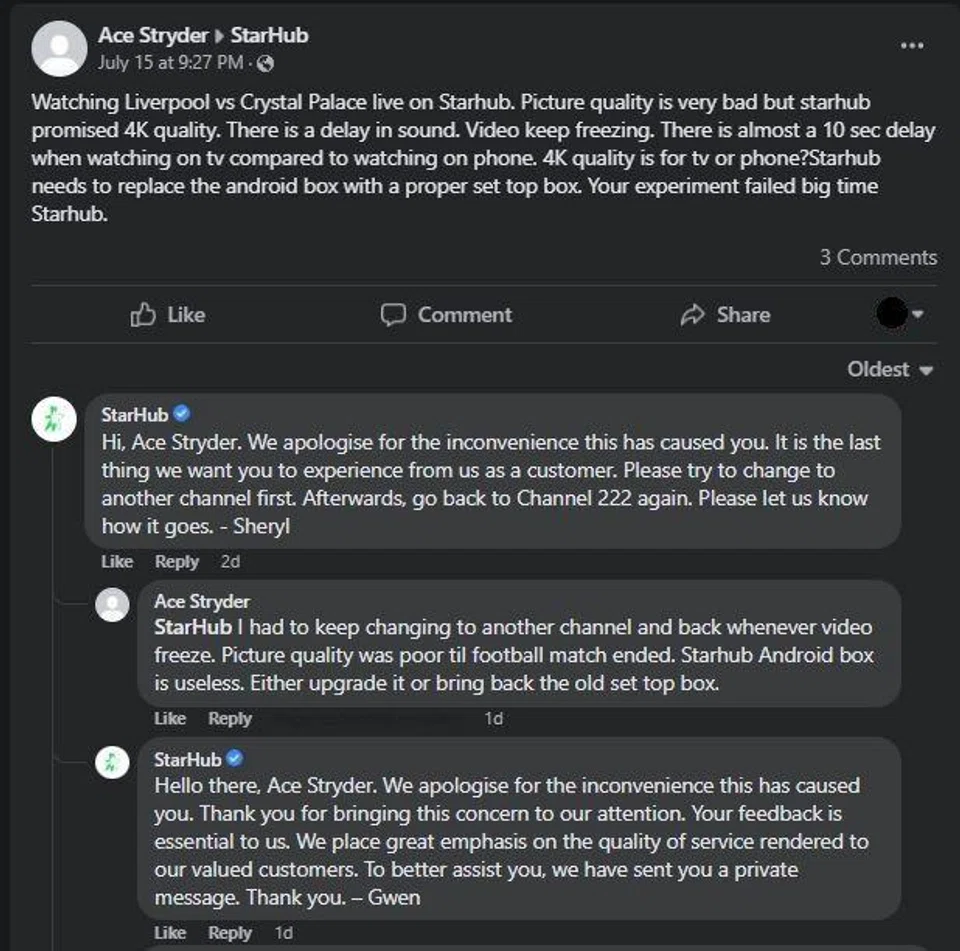Open the Ace Stryder author name link
960x951 pixels.
click(153, 36)
